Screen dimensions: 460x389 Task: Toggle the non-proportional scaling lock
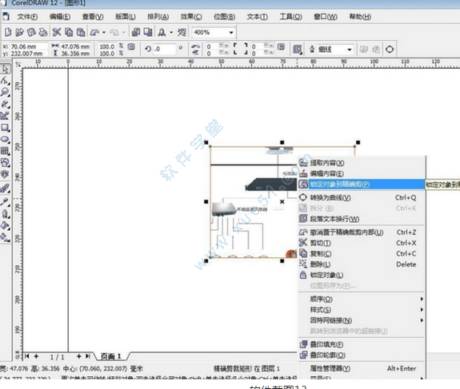click(x=131, y=47)
